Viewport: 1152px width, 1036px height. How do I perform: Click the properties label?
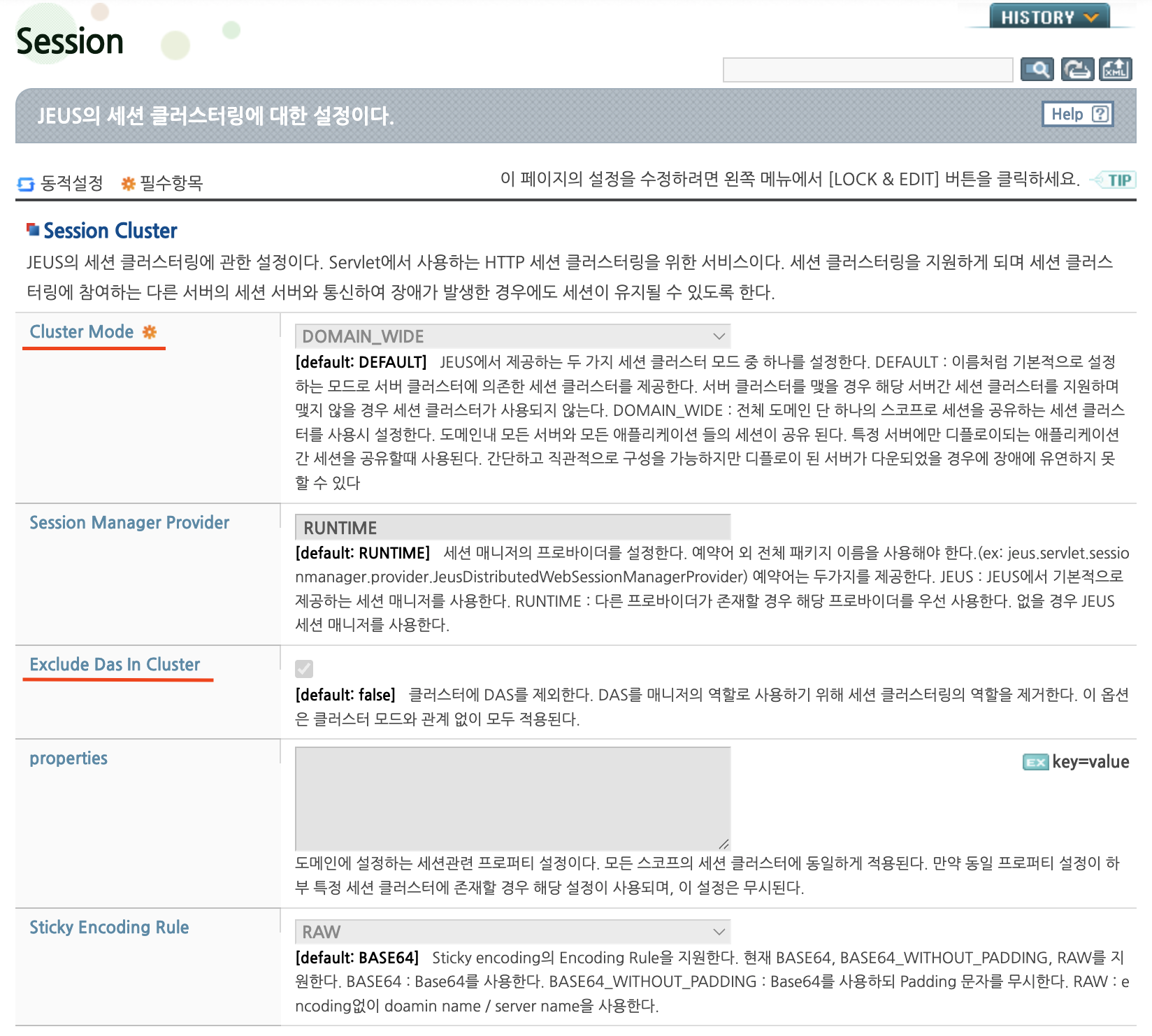69,758
